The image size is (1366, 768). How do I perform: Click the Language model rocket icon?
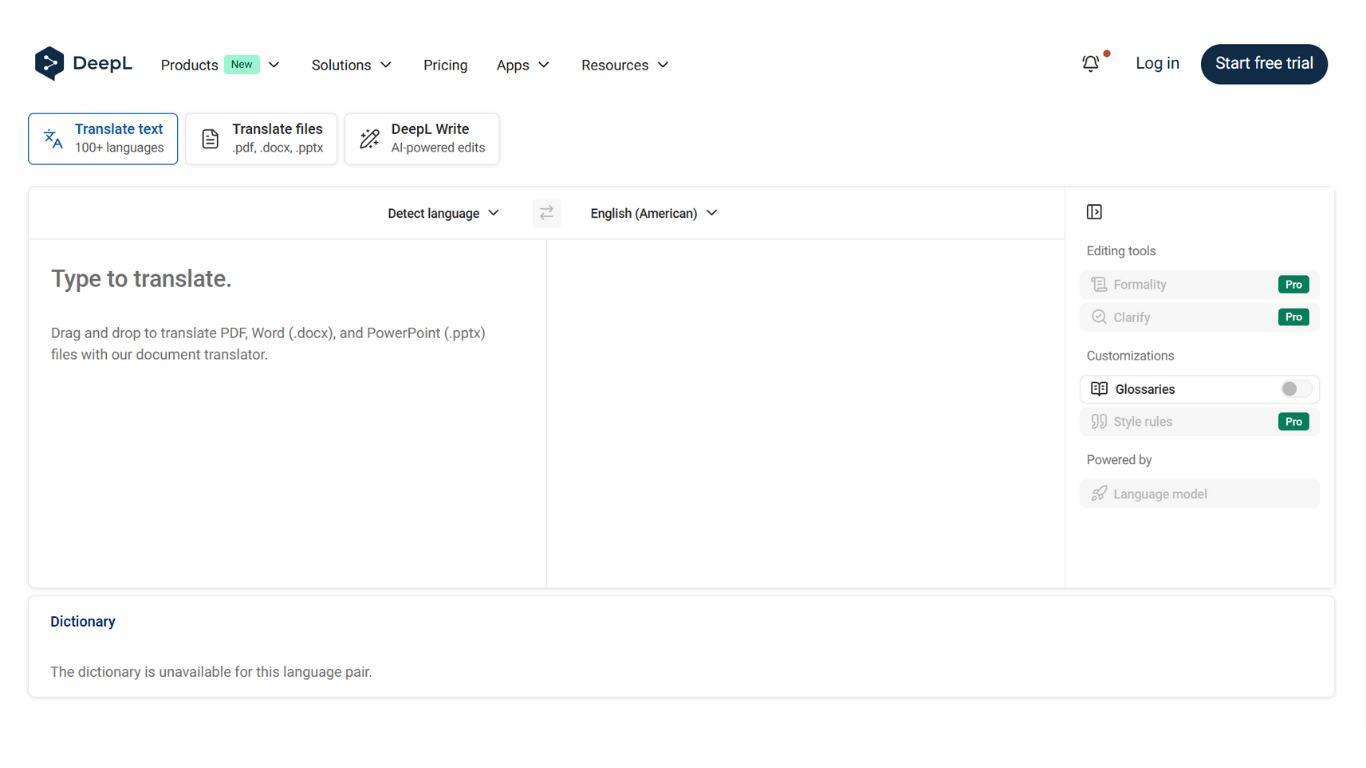click(x=1099, y=494)
